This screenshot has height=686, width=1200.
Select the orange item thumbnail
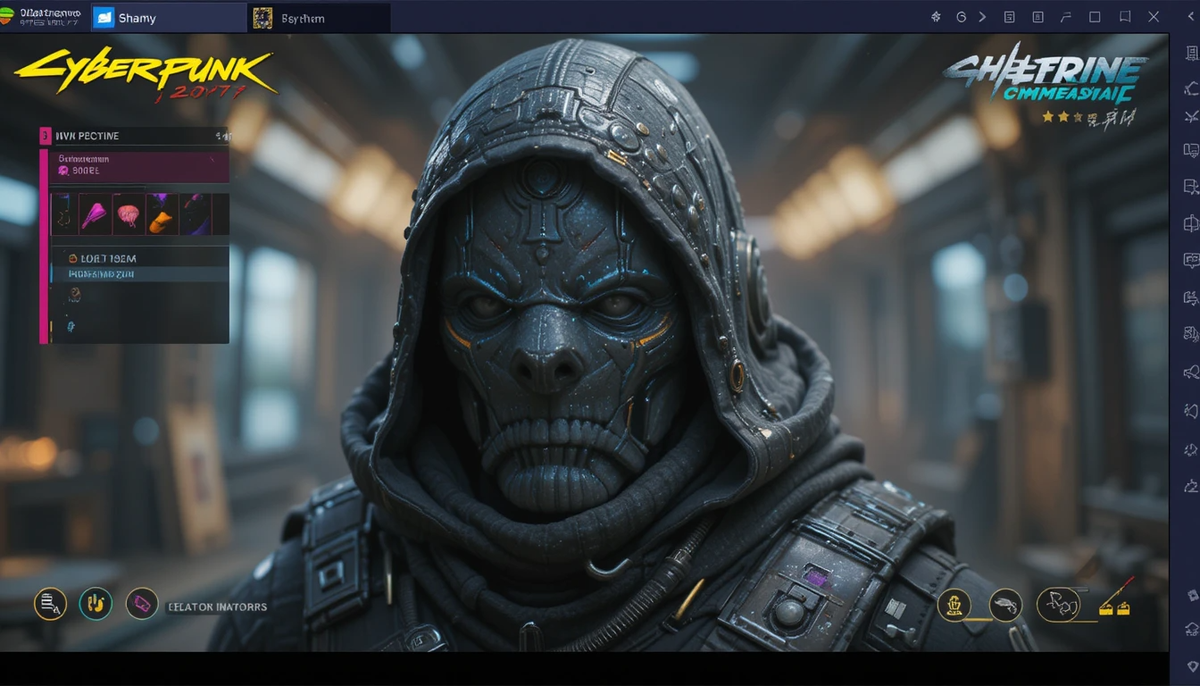pyautogui.click(x=162, y=214)
